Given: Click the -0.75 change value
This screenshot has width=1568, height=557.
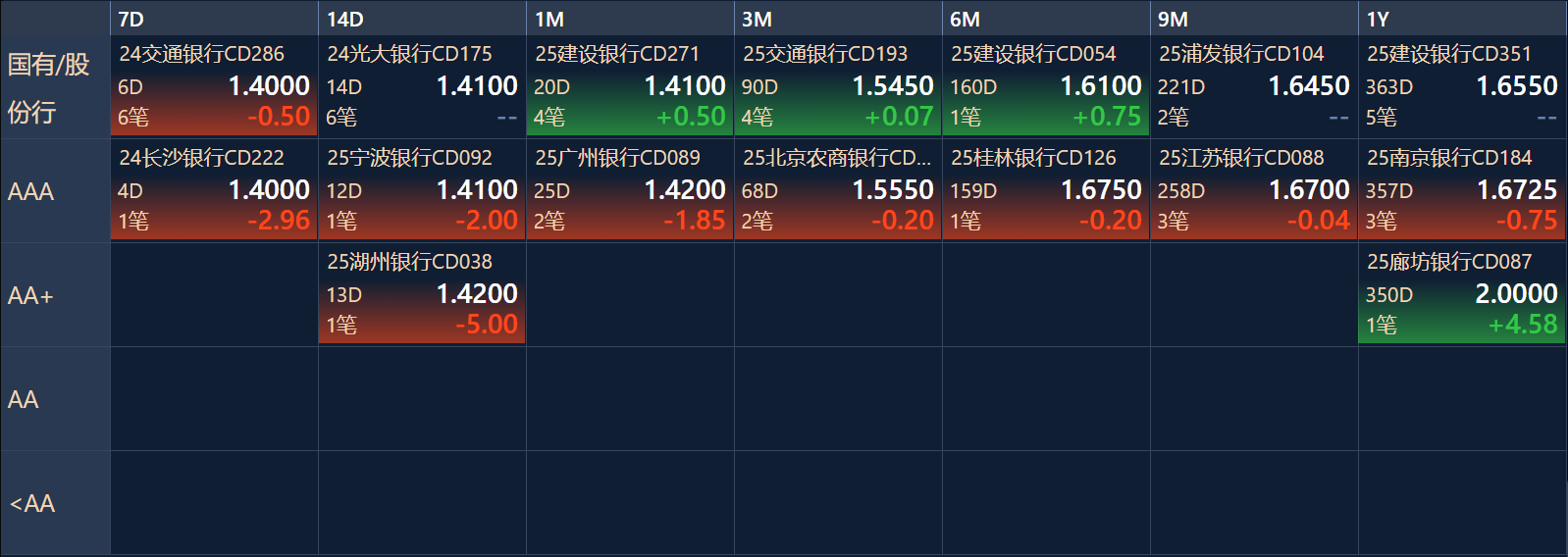Looking at the screenshot, I should (1527, 221).
